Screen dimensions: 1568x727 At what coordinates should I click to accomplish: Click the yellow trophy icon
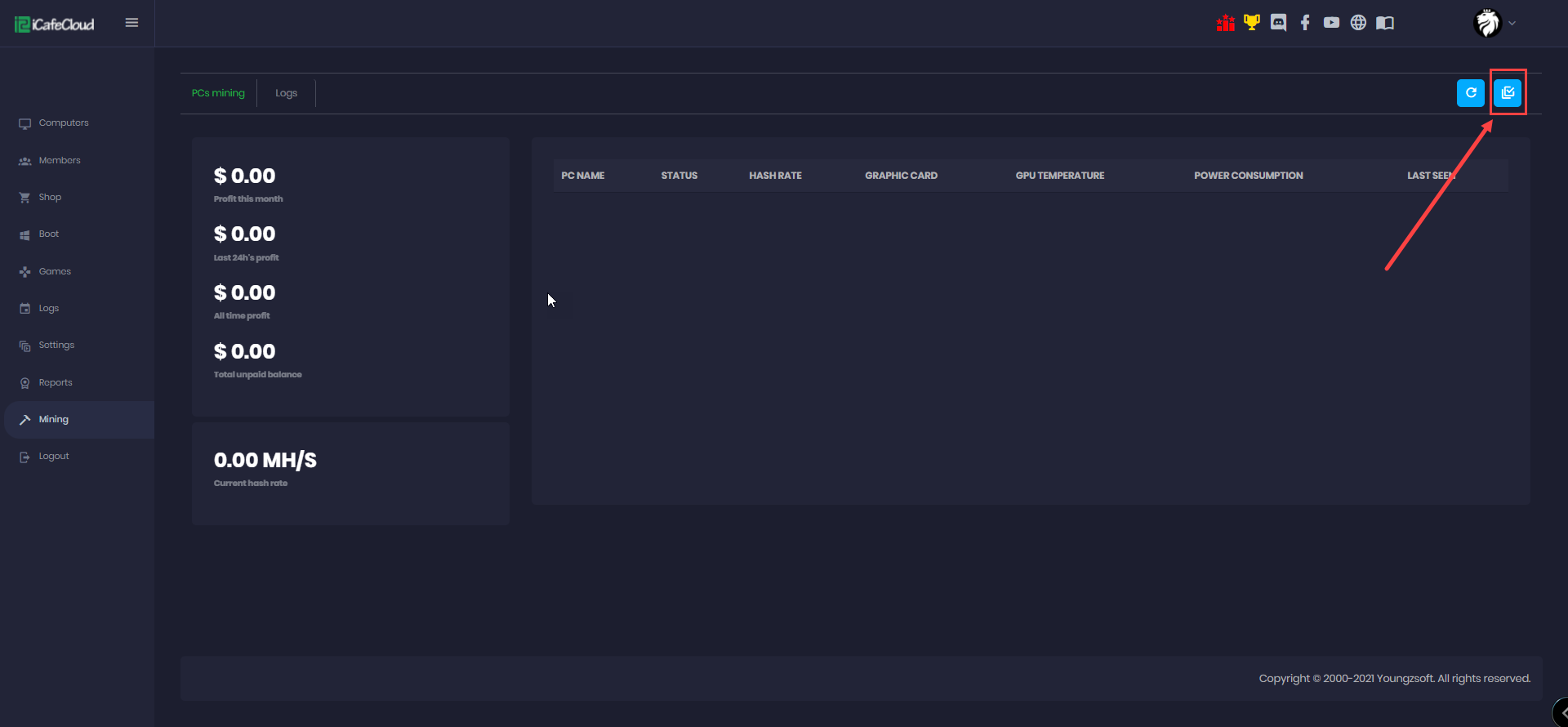click(x=1251, y=23)
